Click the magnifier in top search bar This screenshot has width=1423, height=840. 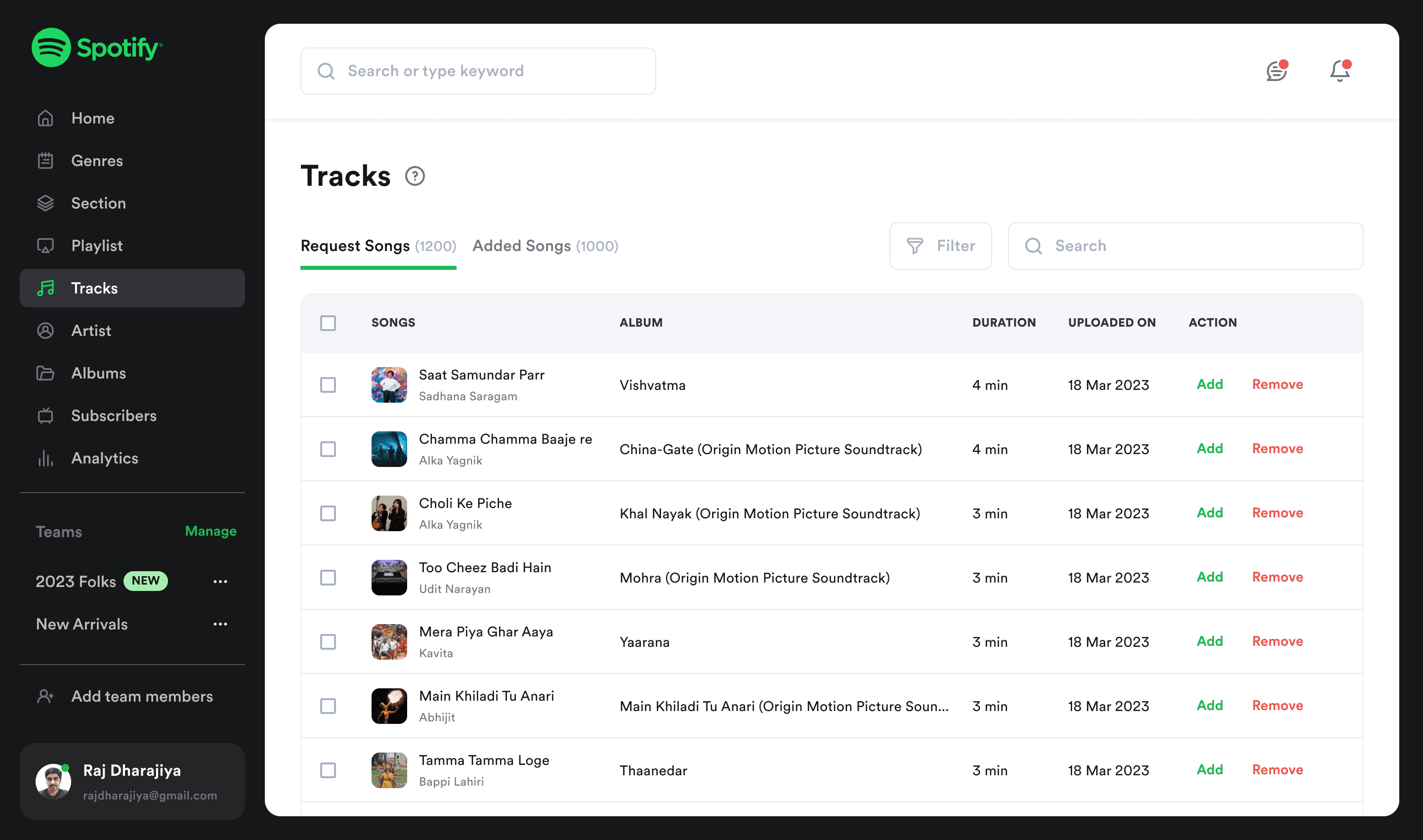click(326, 71)
